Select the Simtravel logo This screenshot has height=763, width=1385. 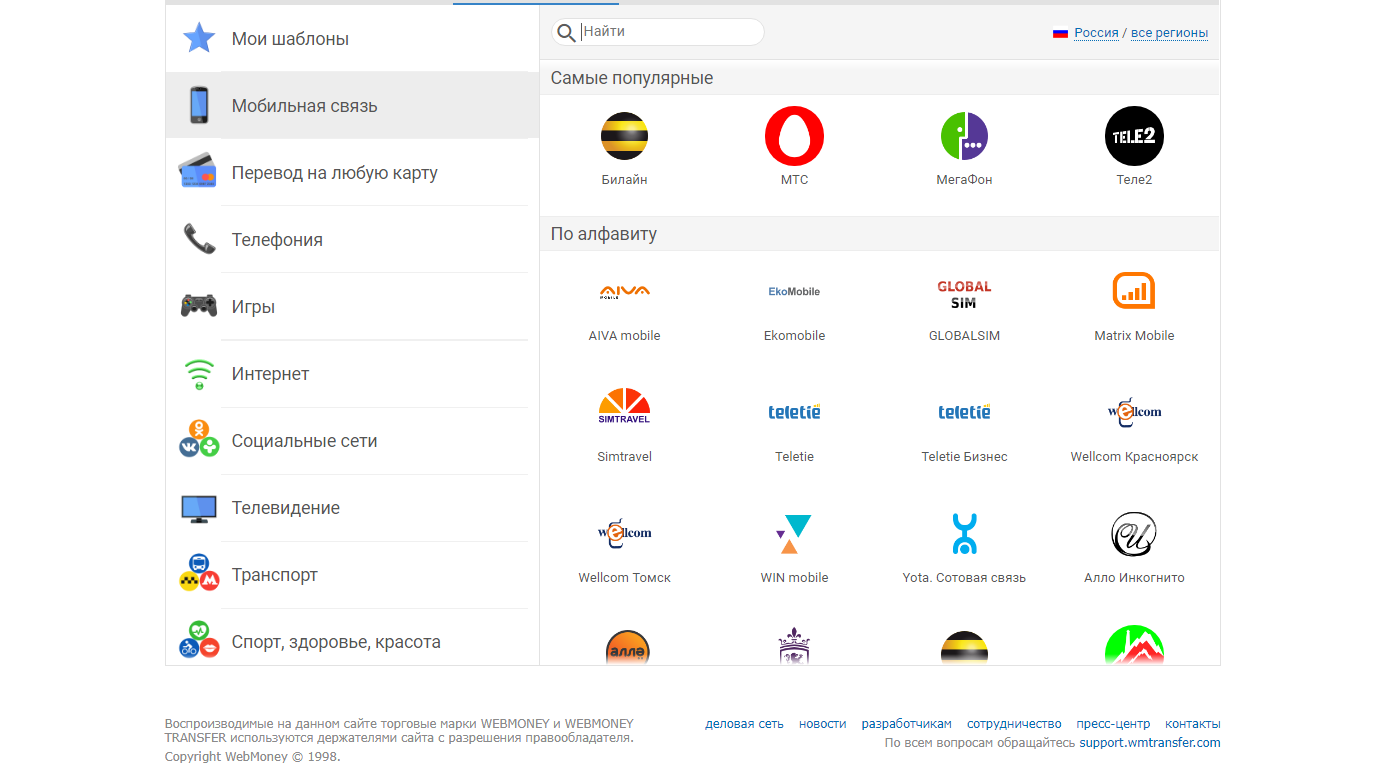624,406
